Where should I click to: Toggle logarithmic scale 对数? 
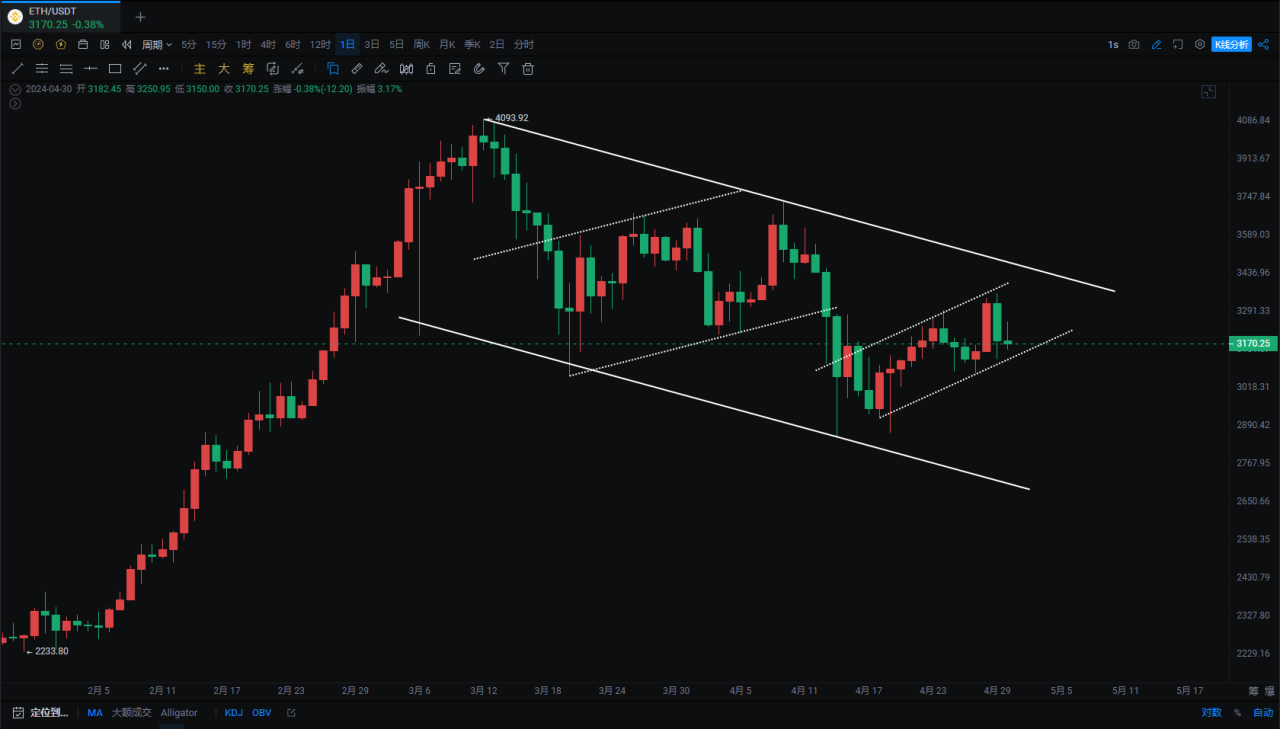[x=1210, y=713]
